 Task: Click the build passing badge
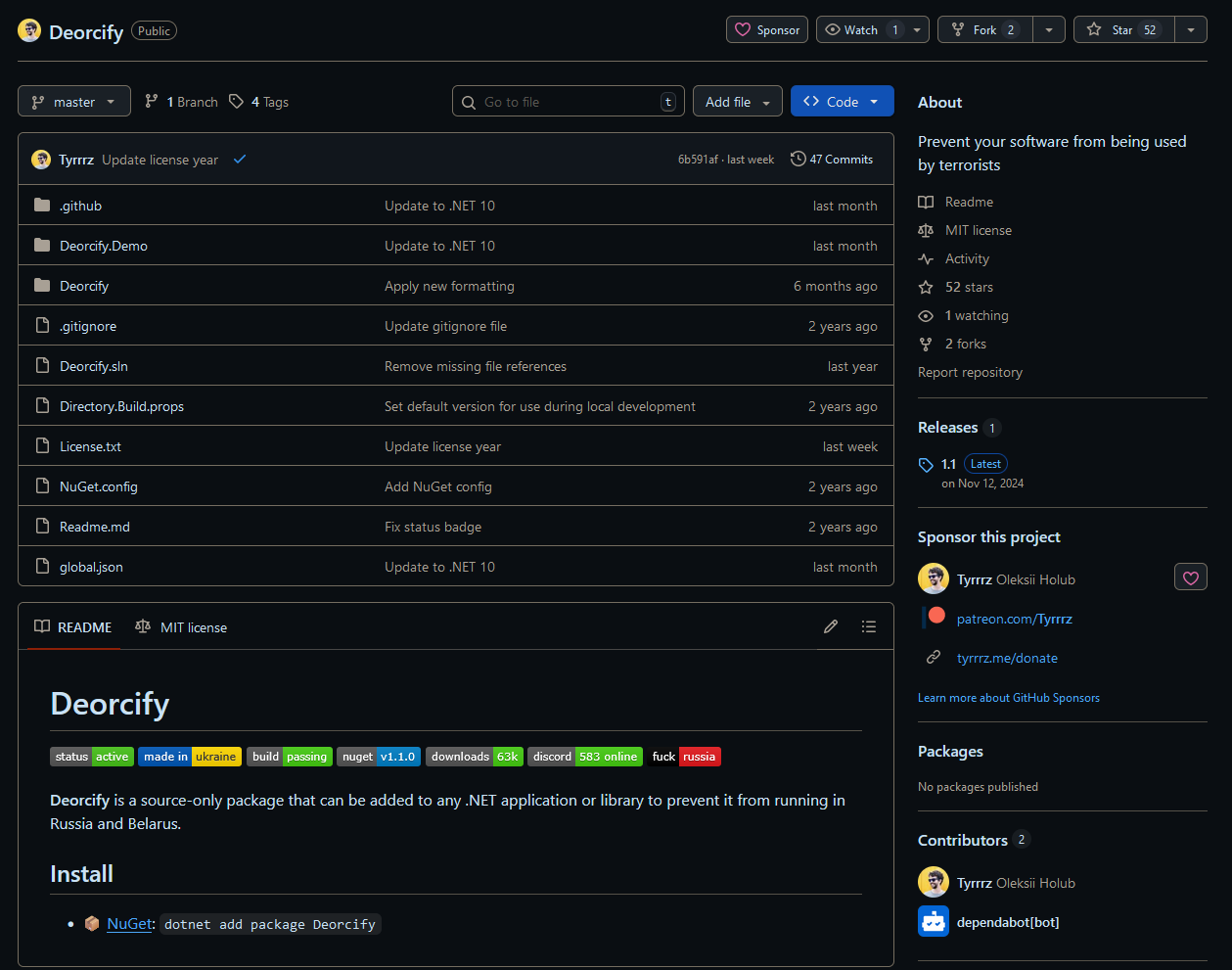pos(290,757)
